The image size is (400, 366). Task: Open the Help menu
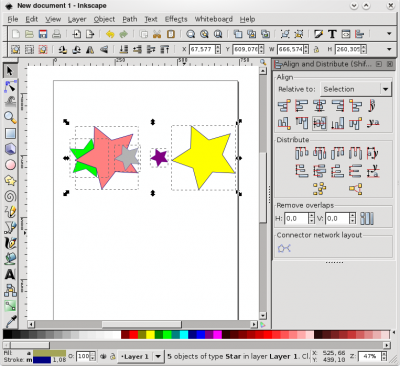247,19
